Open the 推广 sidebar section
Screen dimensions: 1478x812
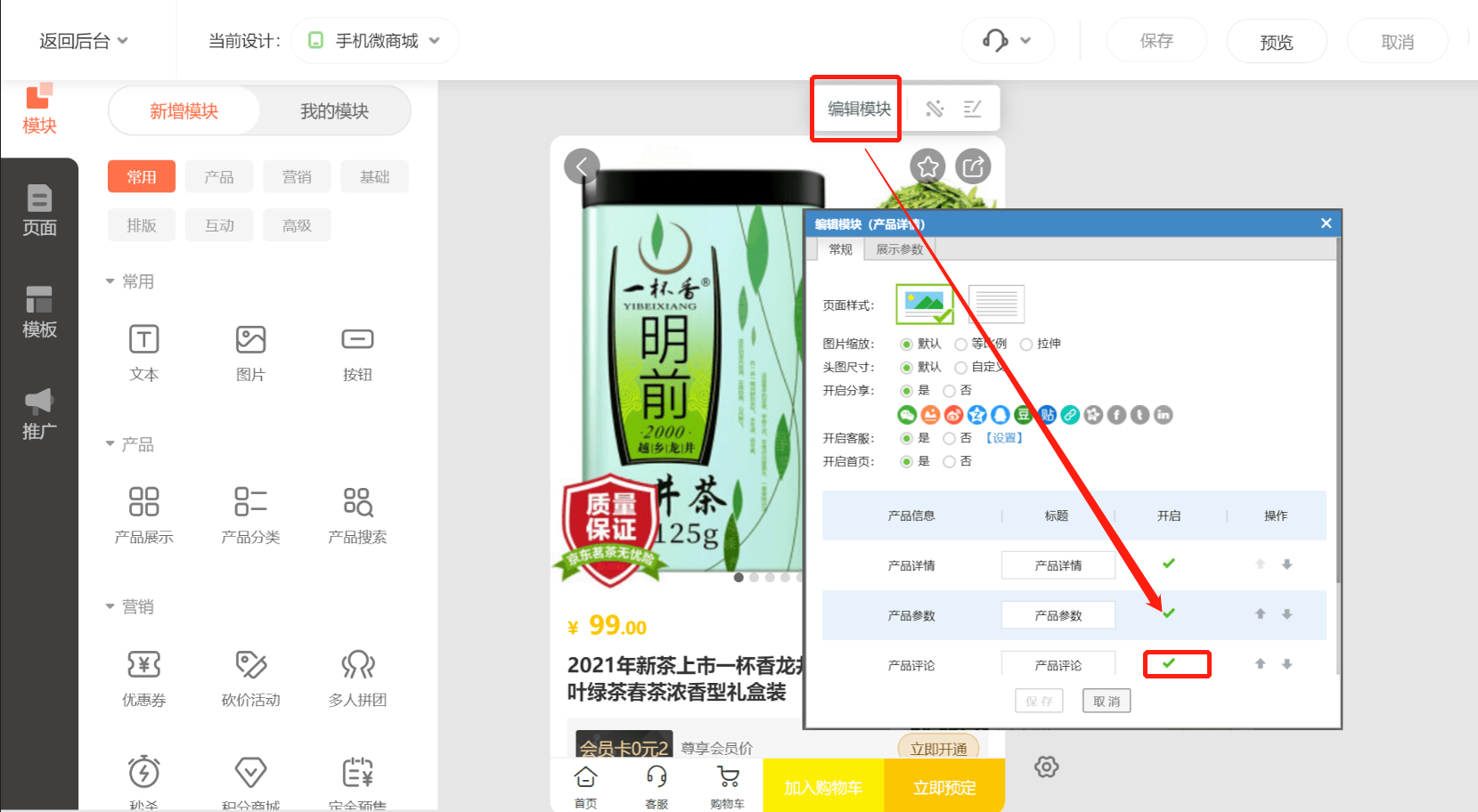[x=39, y=414]
